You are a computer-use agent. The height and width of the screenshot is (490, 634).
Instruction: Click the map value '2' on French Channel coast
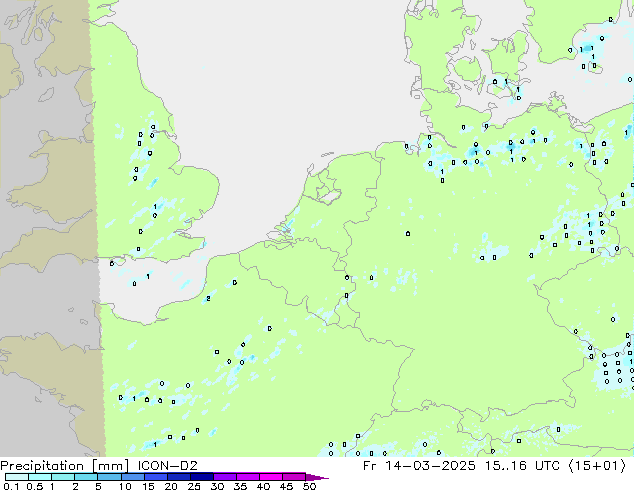(208, 298)
